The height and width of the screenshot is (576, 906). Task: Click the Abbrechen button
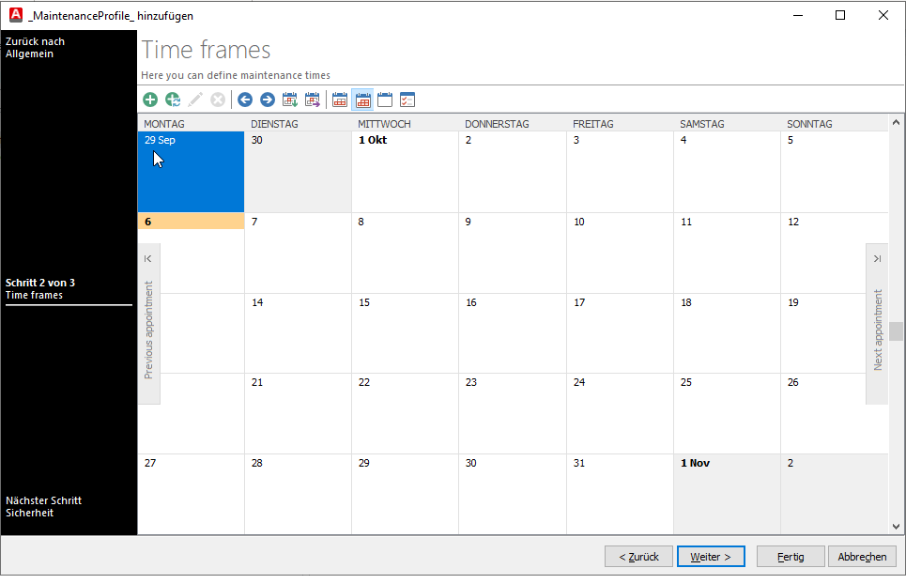click(862, 557)
